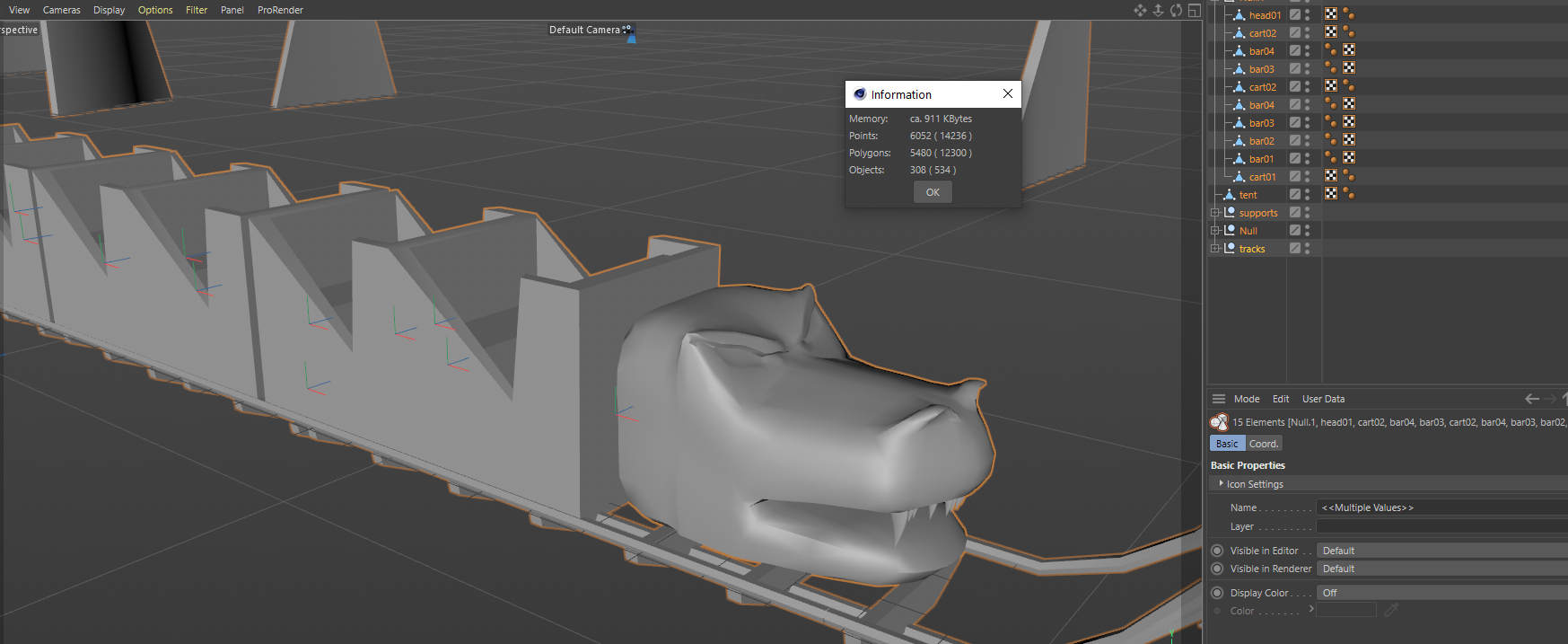Open the Options viewport menu
This screenshot has width=1568, height=644.
click(155, 10)
